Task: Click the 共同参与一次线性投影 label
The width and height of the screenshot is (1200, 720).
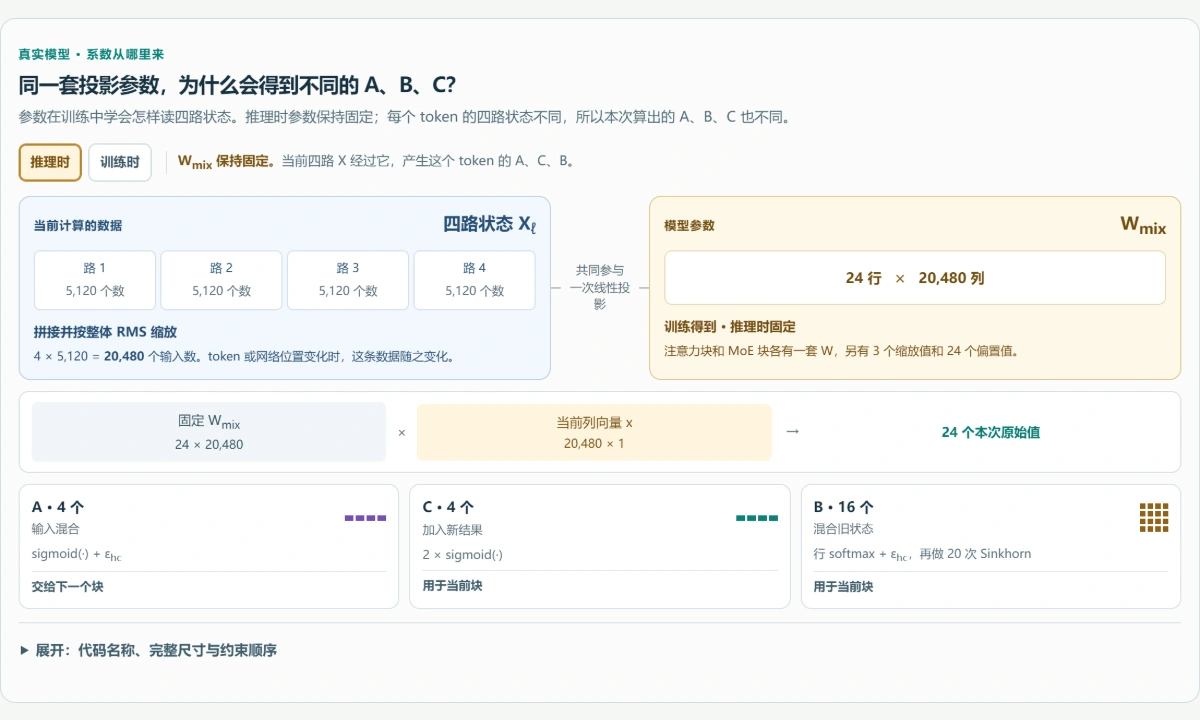Action: (600, 287)
